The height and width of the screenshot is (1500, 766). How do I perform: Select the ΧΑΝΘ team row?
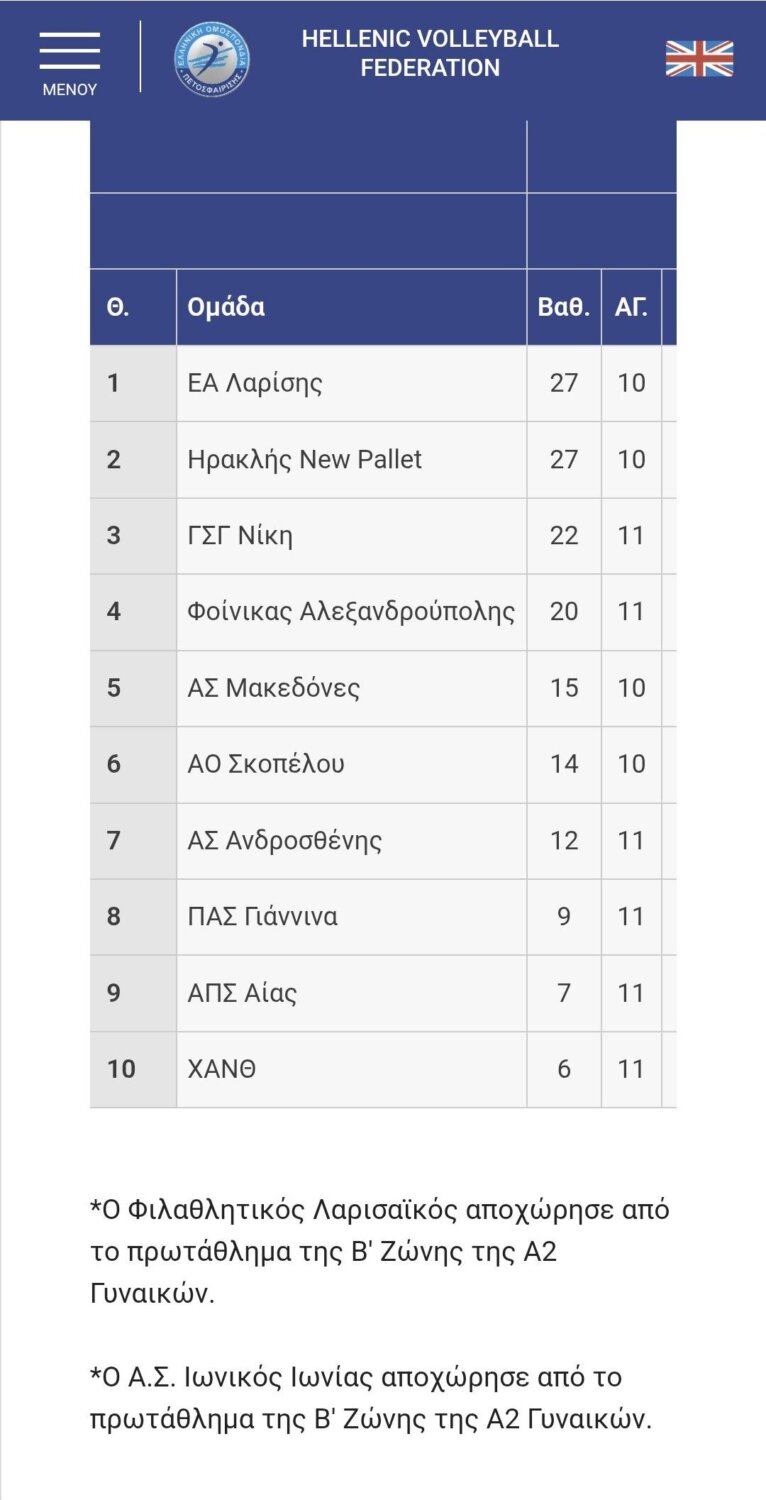pyautogui.click(x=222, y=1069)
